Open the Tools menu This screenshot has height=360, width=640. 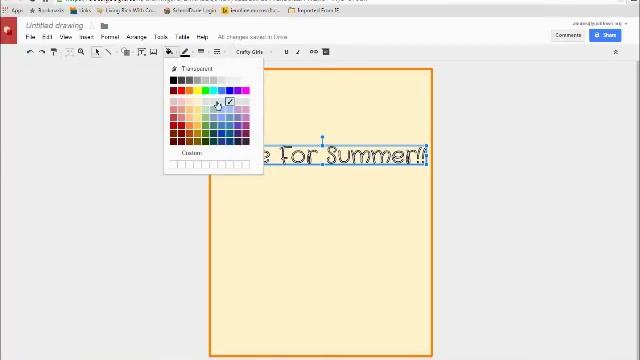pos(161,37)
